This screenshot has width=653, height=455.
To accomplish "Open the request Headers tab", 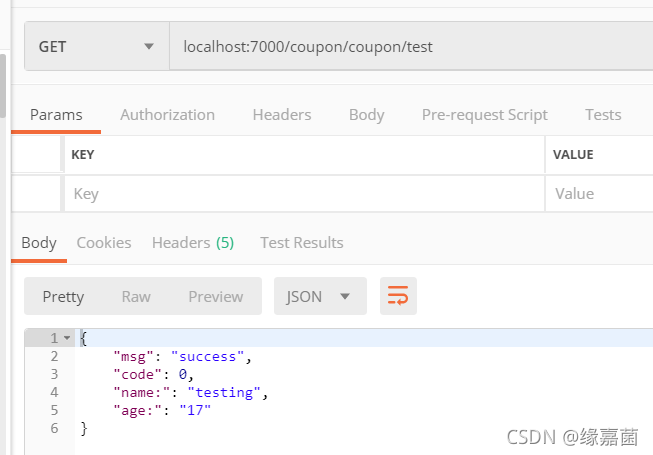I will (282, 114).
